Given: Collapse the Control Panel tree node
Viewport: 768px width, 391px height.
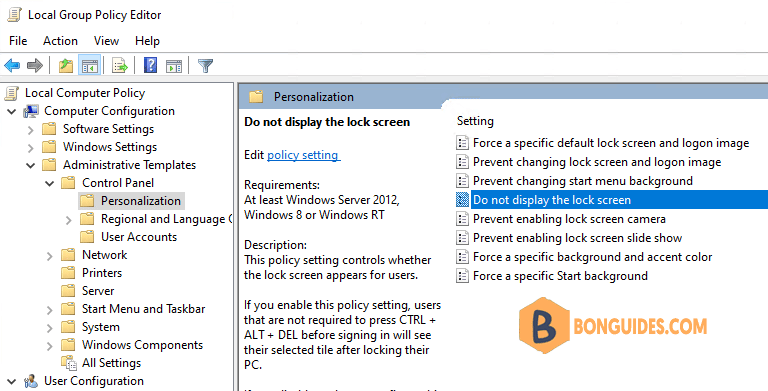Looking at the screenshot, I should point(49,184).
